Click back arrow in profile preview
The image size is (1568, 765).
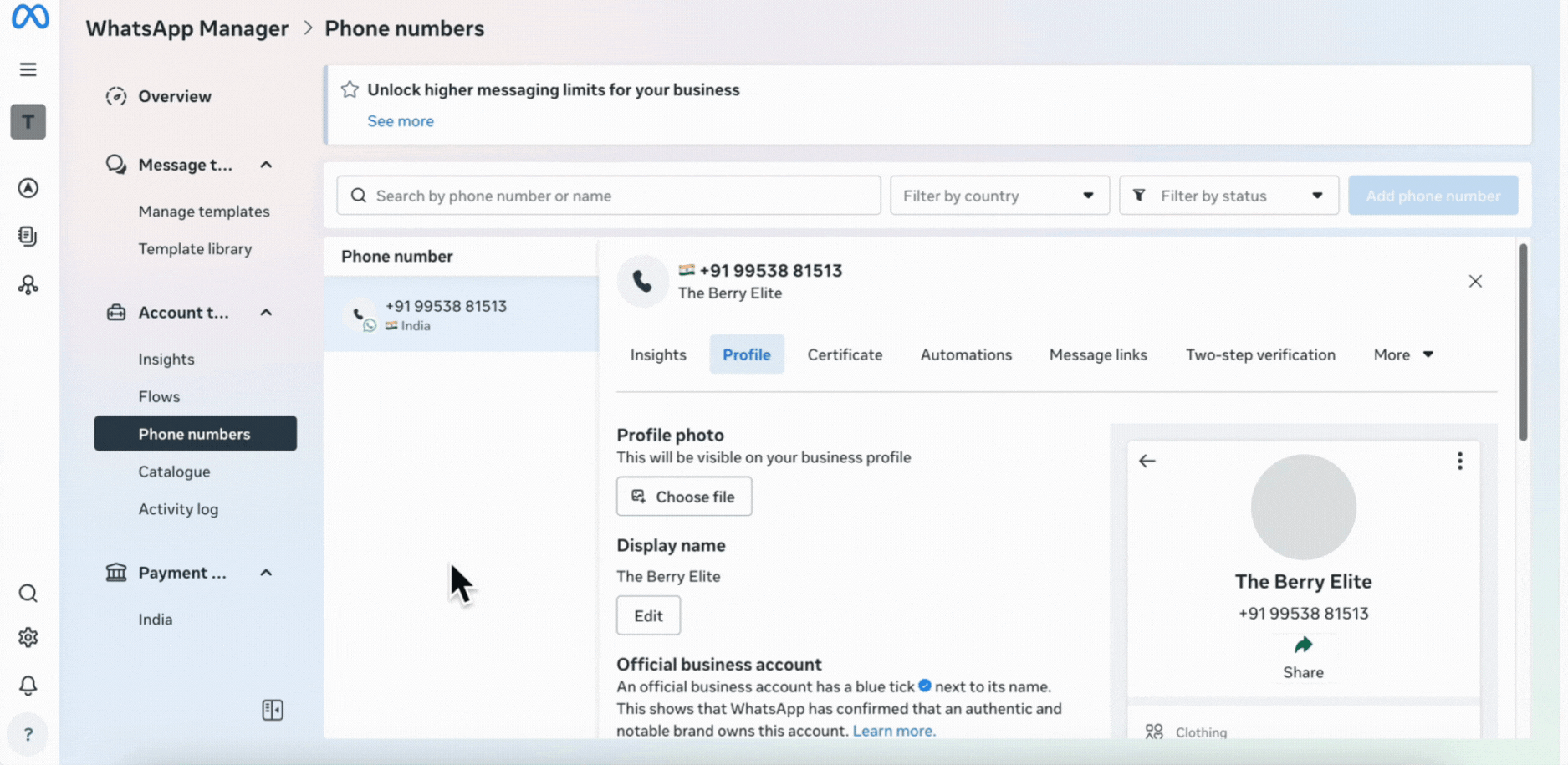[1147, 461]
